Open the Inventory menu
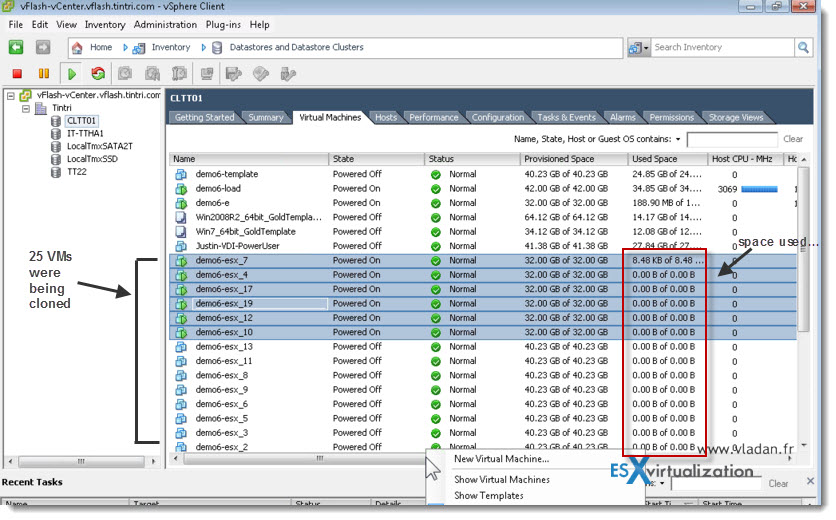 104,25
